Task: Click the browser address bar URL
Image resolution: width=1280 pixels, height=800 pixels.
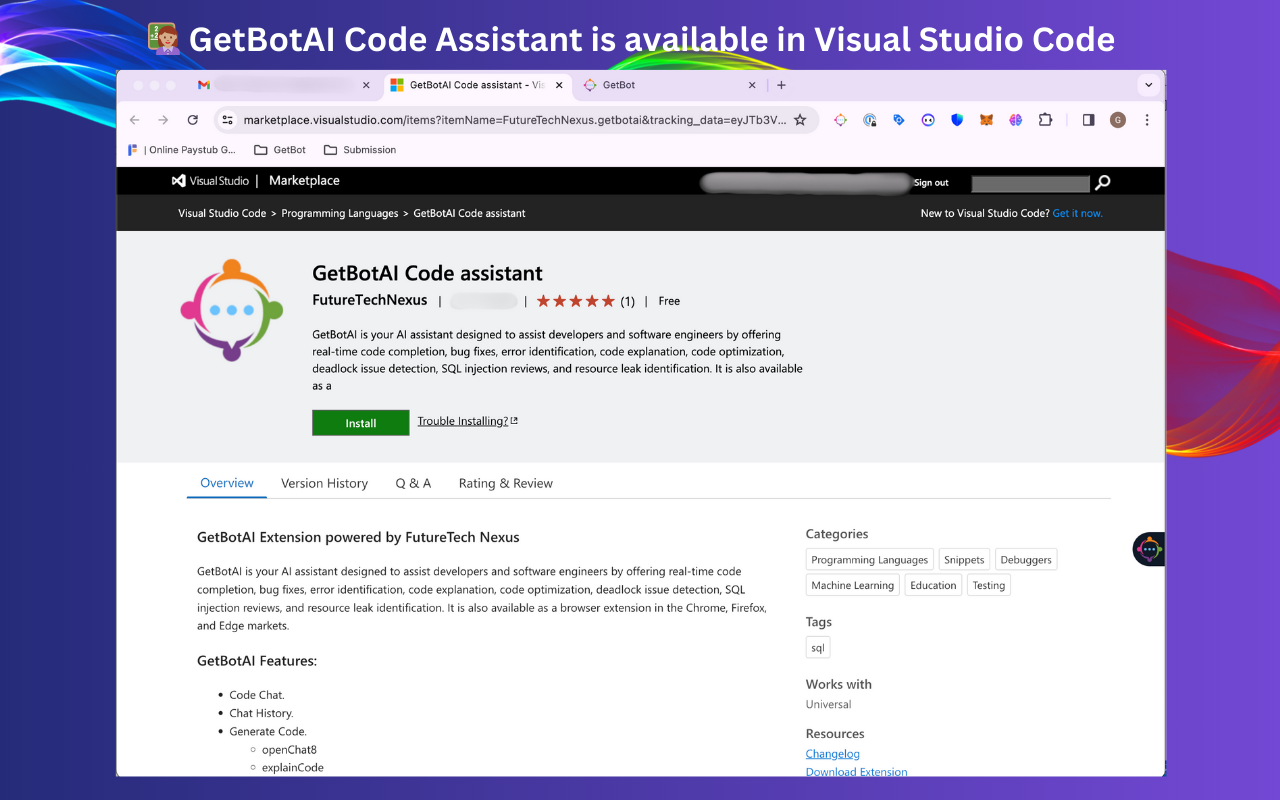Action: [515, 120]
